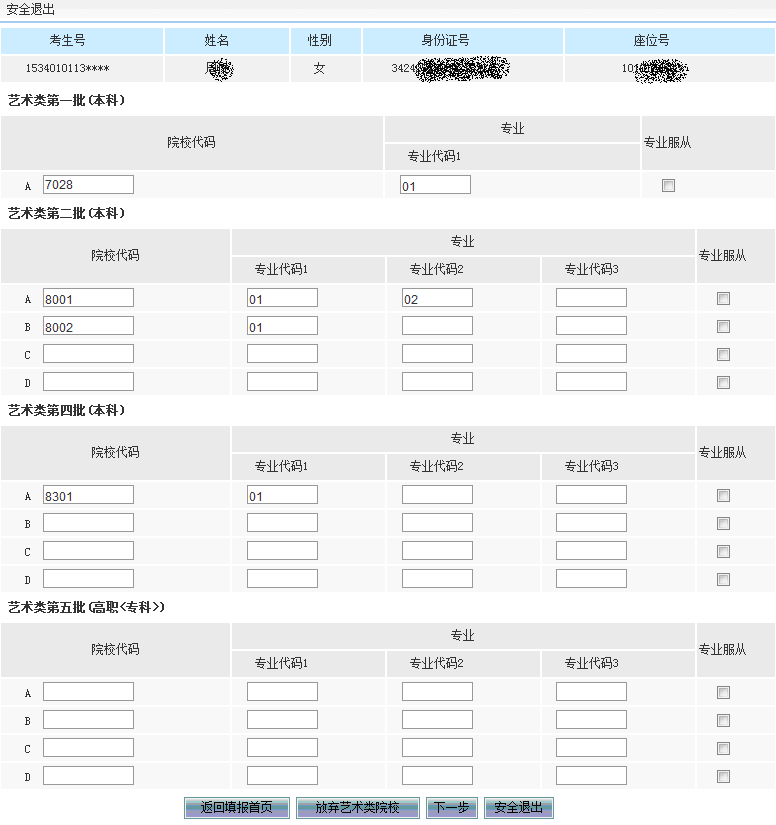The height and width of the screenshot is (825, 776).
Task: Click fifth batch row B school code field
Action: [x=88, y=720]
